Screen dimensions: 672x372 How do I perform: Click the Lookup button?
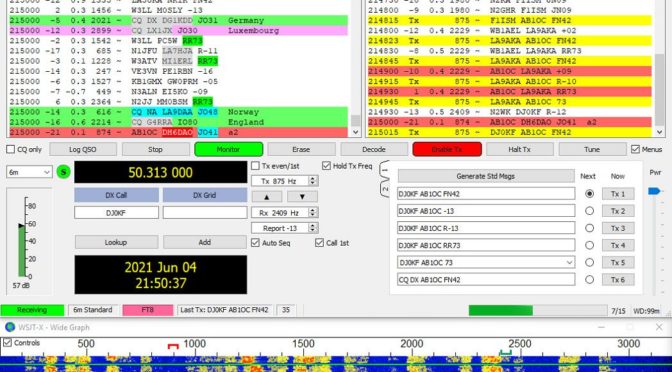(116, 242)
